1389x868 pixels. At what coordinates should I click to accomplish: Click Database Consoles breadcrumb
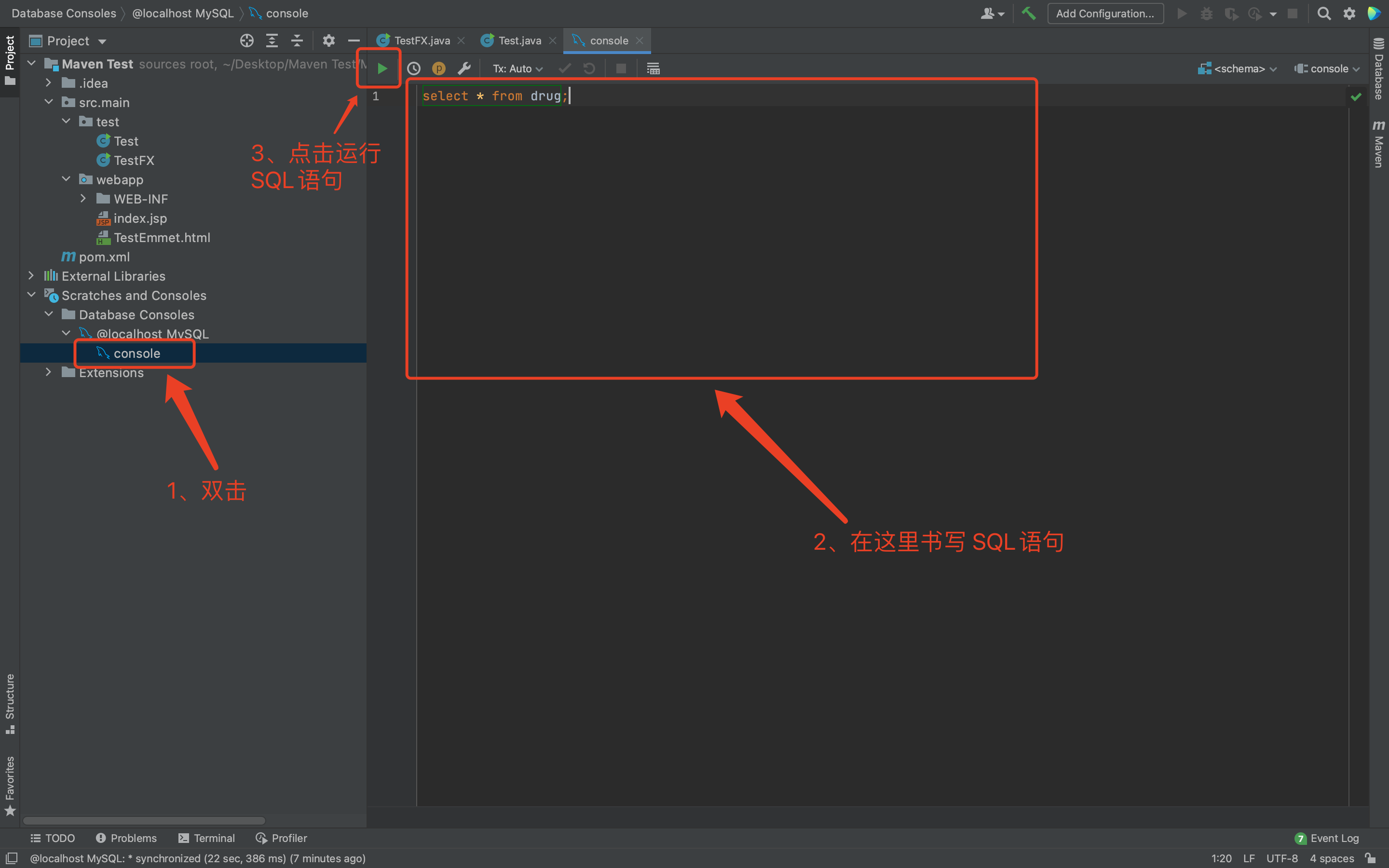[64, 13]
